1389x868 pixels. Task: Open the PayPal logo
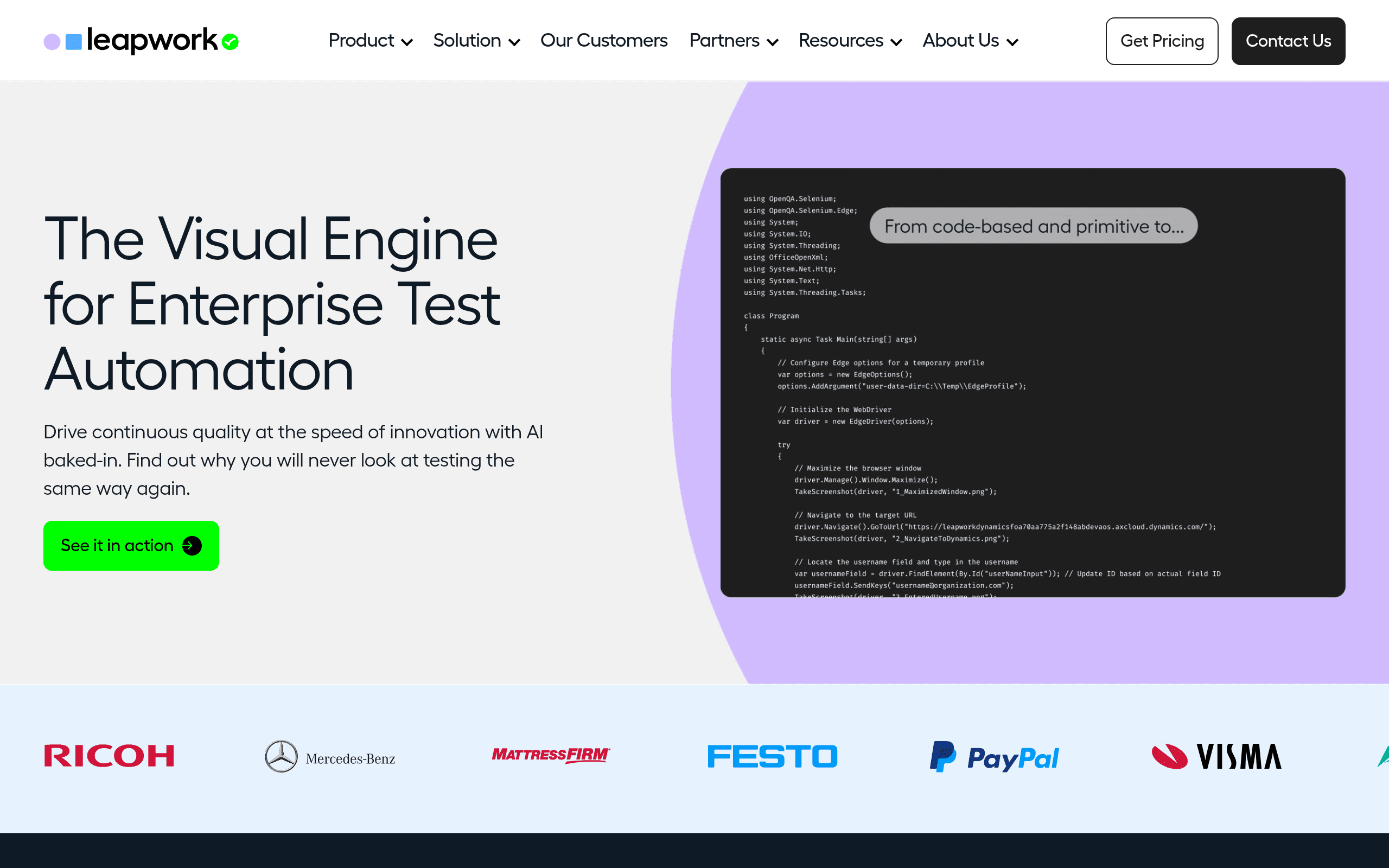point(994,757)
